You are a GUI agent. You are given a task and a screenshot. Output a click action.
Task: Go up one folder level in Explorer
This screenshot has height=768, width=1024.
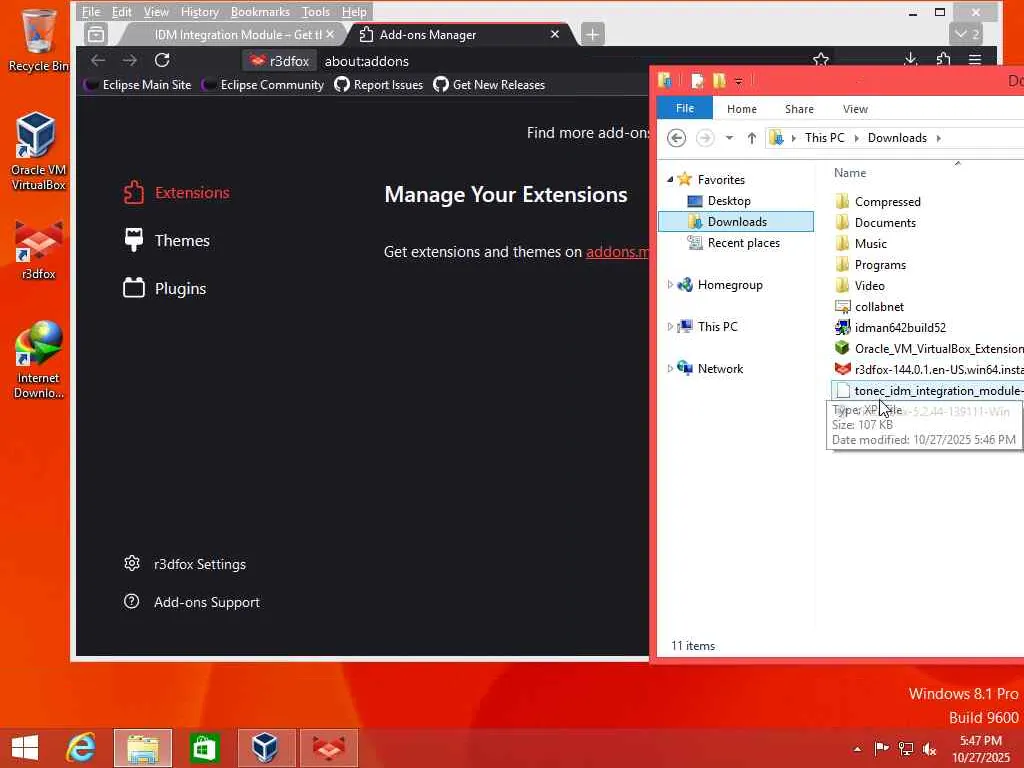[x=752, y=138]
